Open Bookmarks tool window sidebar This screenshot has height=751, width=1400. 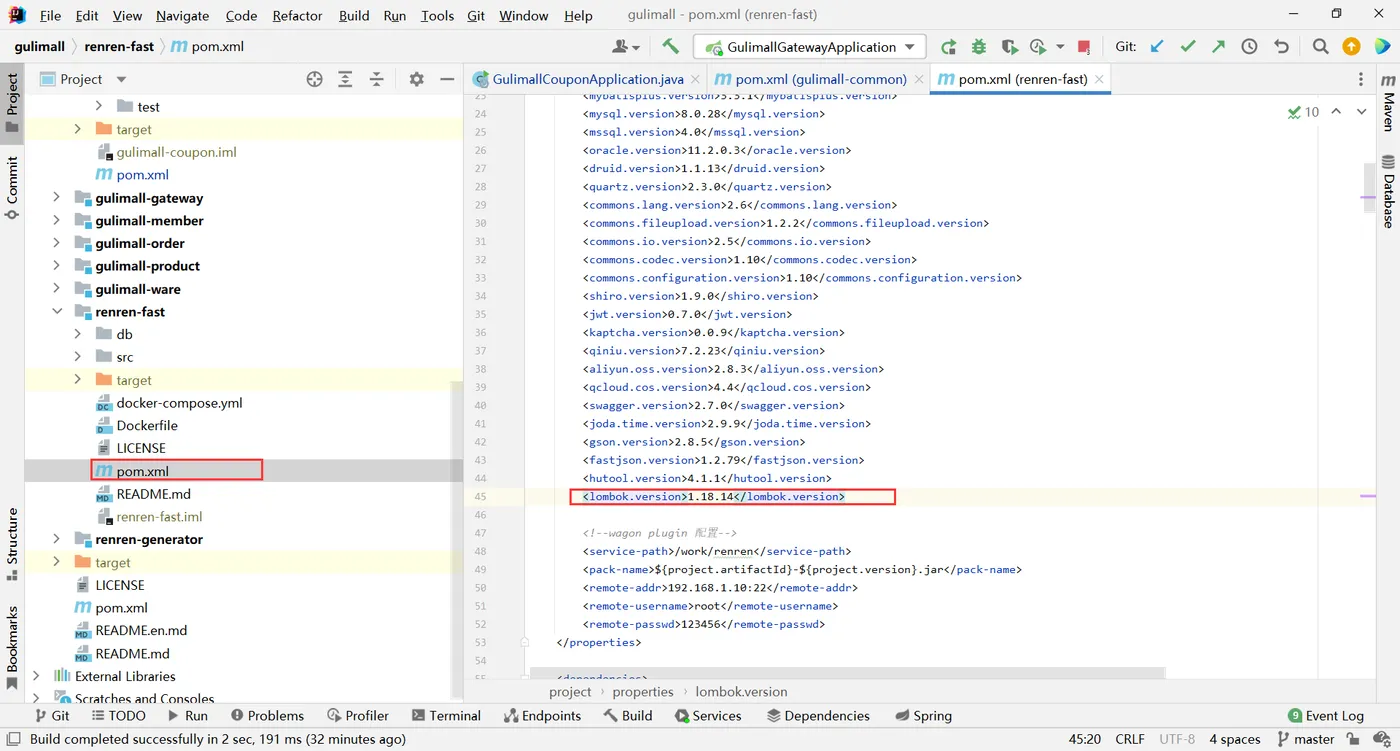(x=12, y=647)
